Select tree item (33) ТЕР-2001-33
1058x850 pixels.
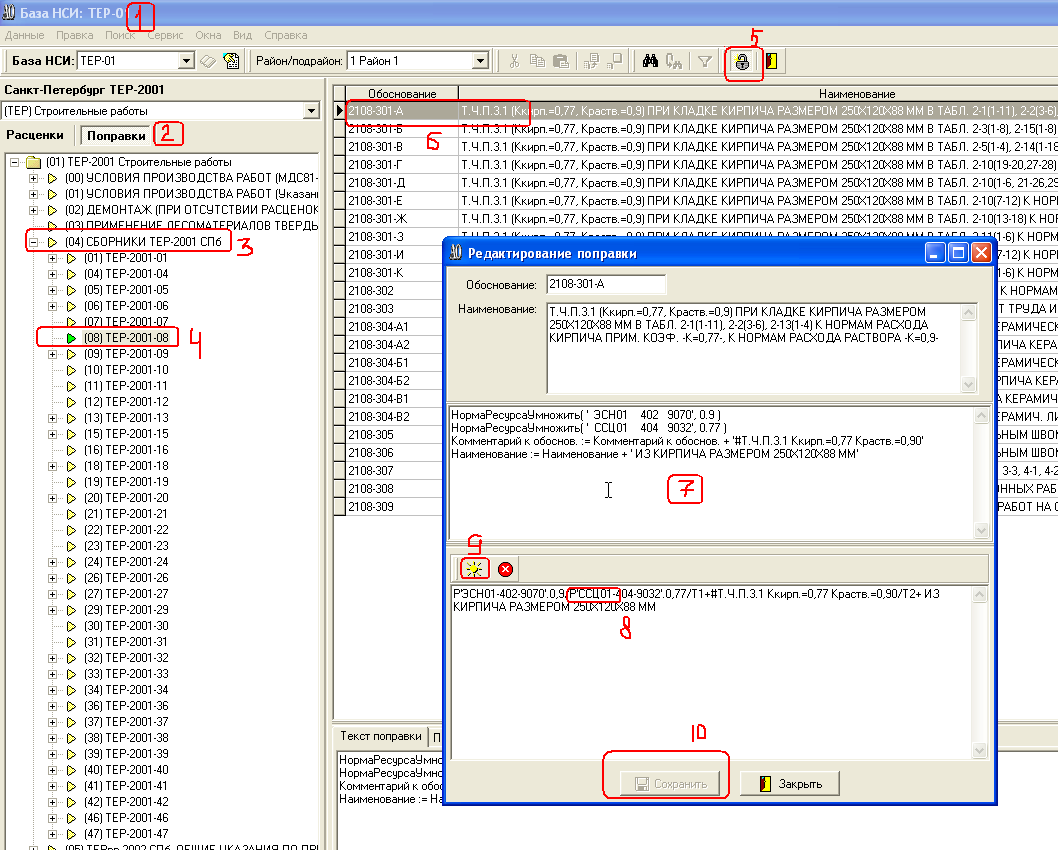126,674
